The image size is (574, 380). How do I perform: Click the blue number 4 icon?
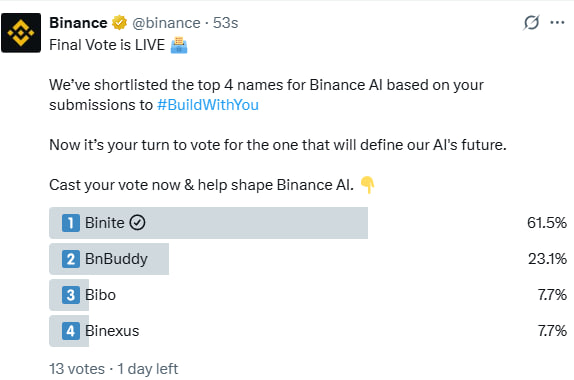tap(71, 331)
